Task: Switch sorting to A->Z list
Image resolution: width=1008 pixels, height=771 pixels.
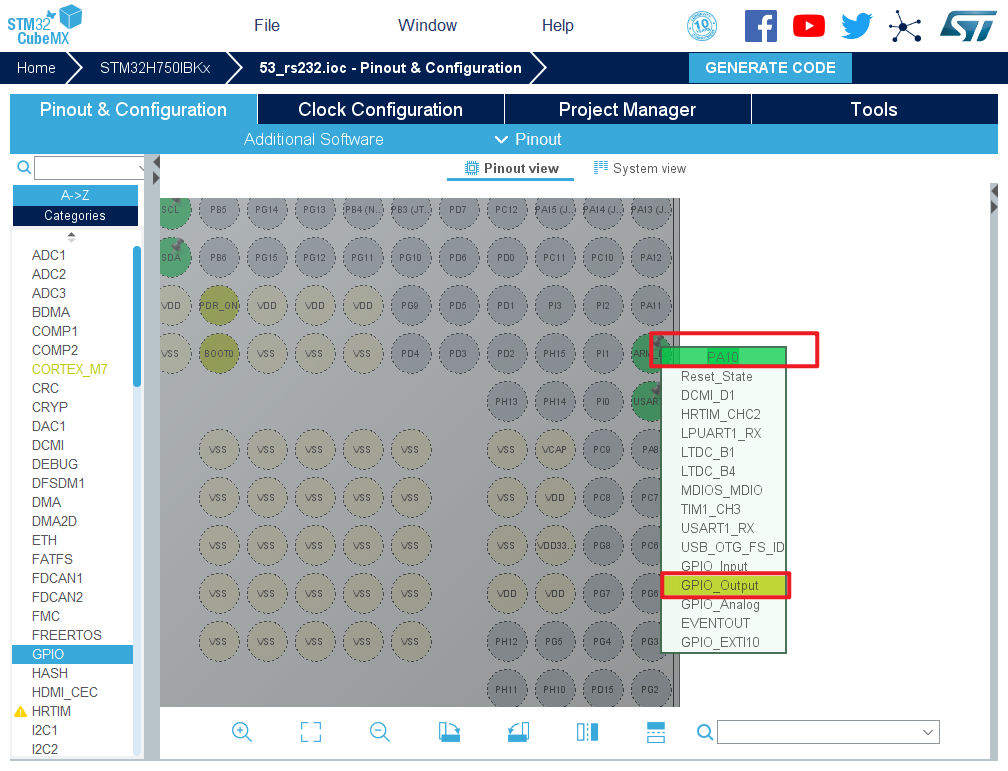Action: 75,195
